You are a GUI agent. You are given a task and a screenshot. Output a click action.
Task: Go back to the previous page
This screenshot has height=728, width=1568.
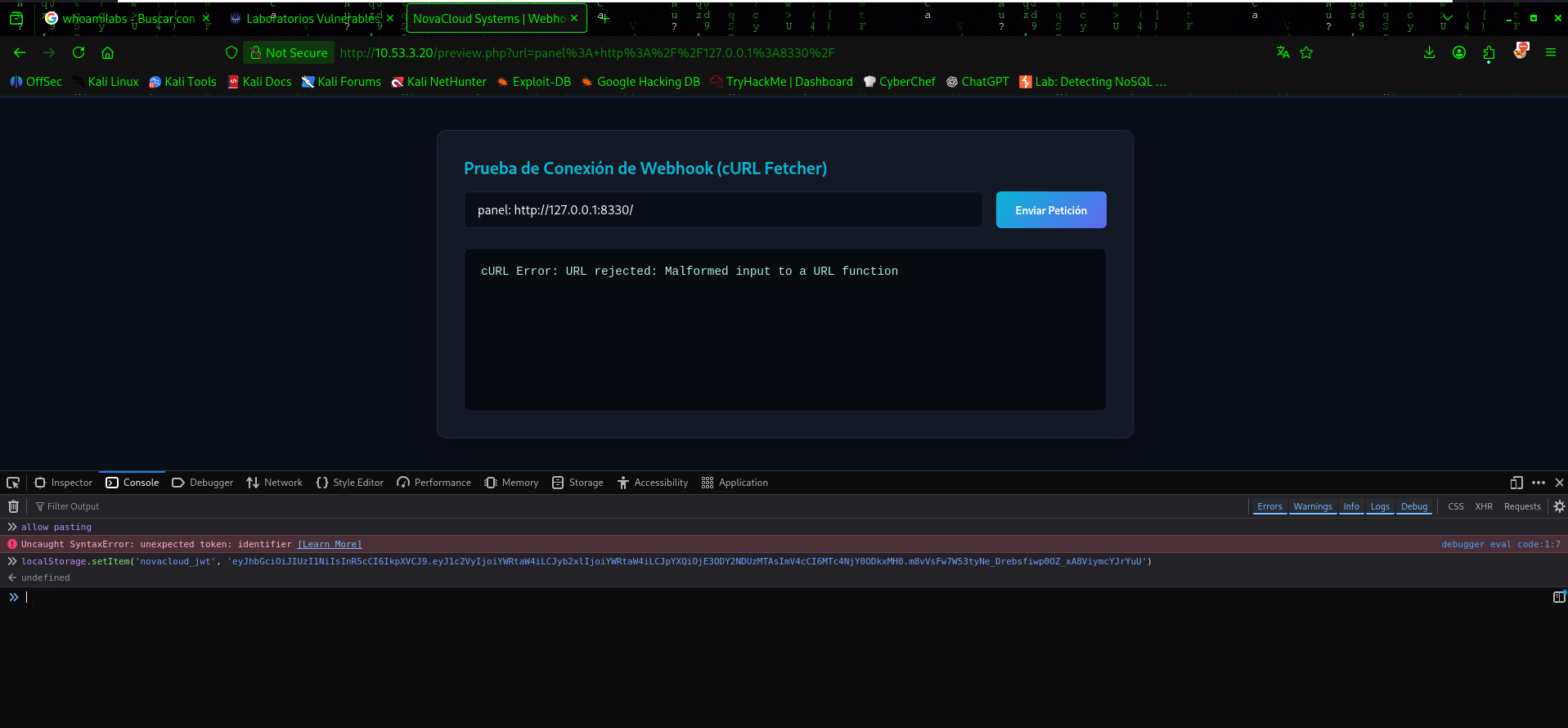coord(20,52)
